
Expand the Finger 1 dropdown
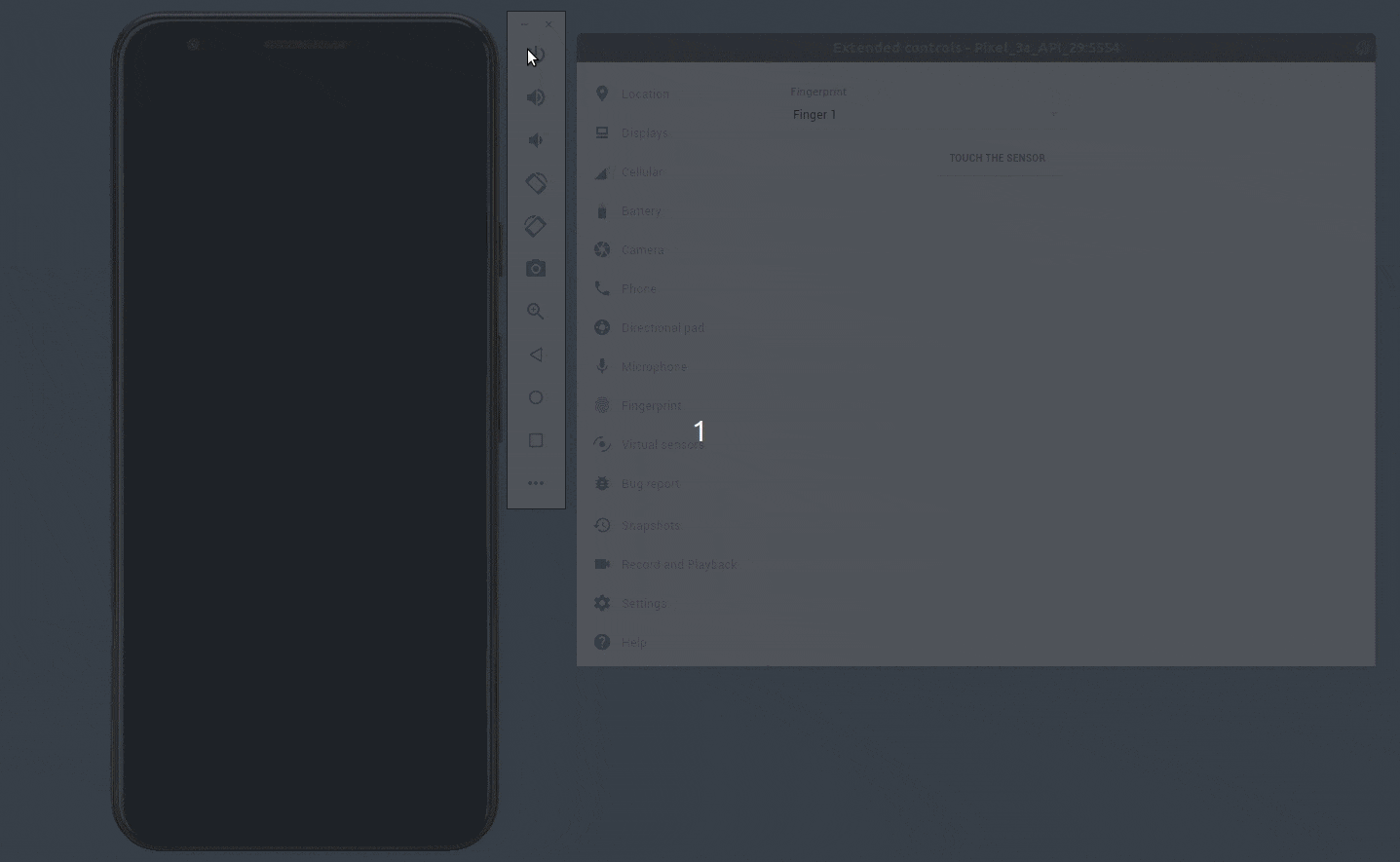point(924,115)
